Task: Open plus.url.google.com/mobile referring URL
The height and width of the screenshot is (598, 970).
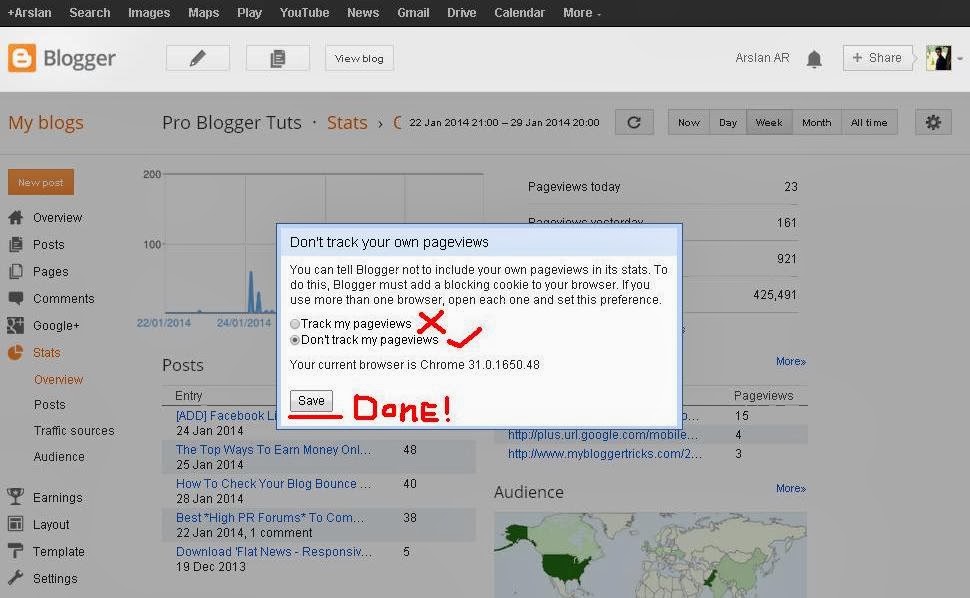Action: tap(603, 435)
